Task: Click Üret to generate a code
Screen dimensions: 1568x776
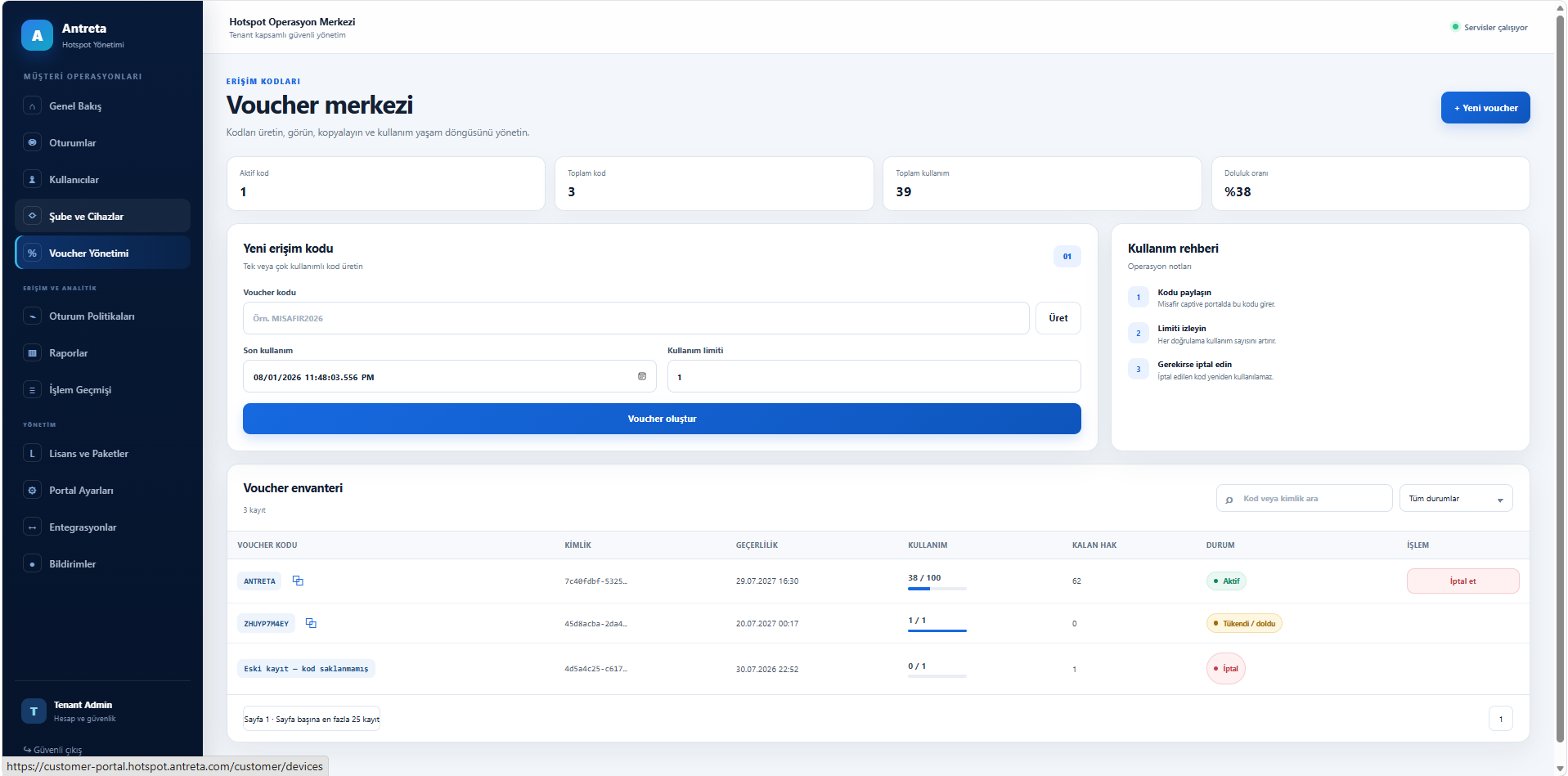Action: pyautogui.click(x=1058, y=318)
